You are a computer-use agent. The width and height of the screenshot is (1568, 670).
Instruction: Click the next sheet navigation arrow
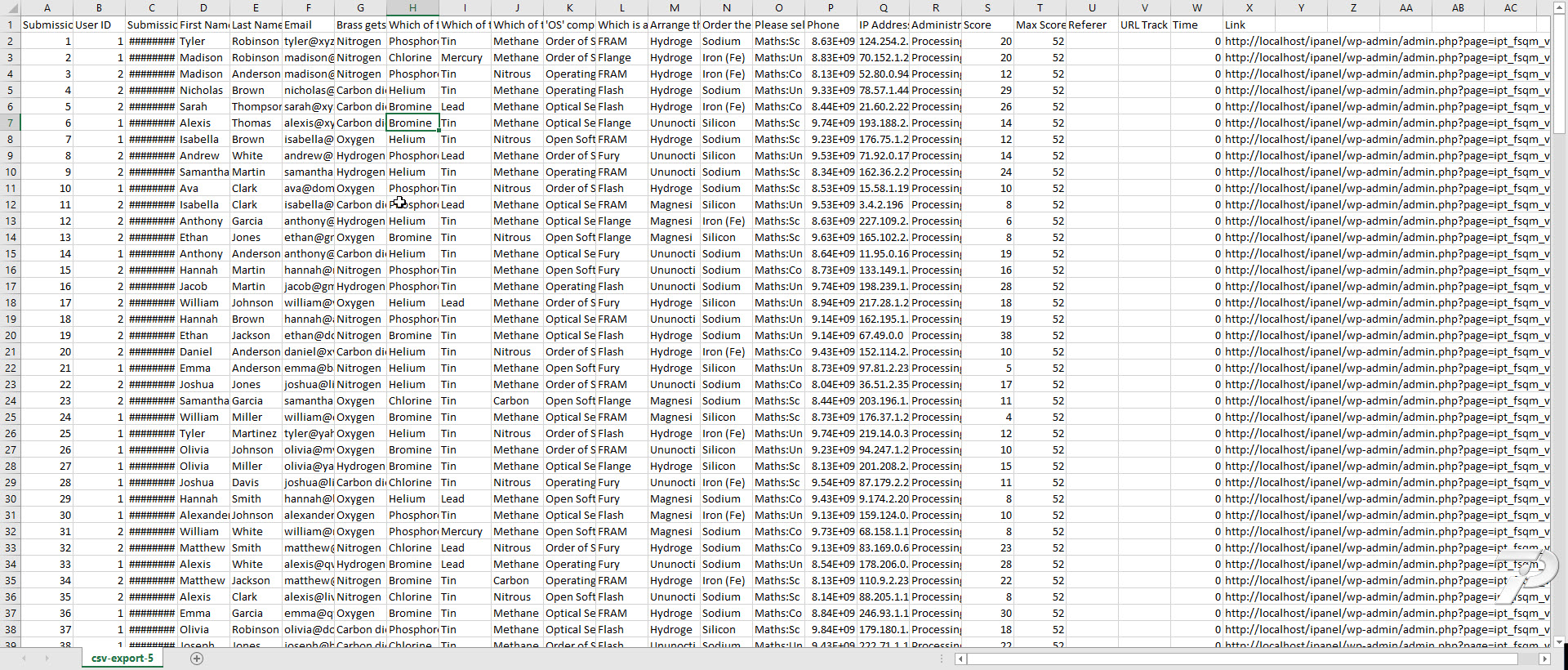pyautogui.click(x=47, y=659)
